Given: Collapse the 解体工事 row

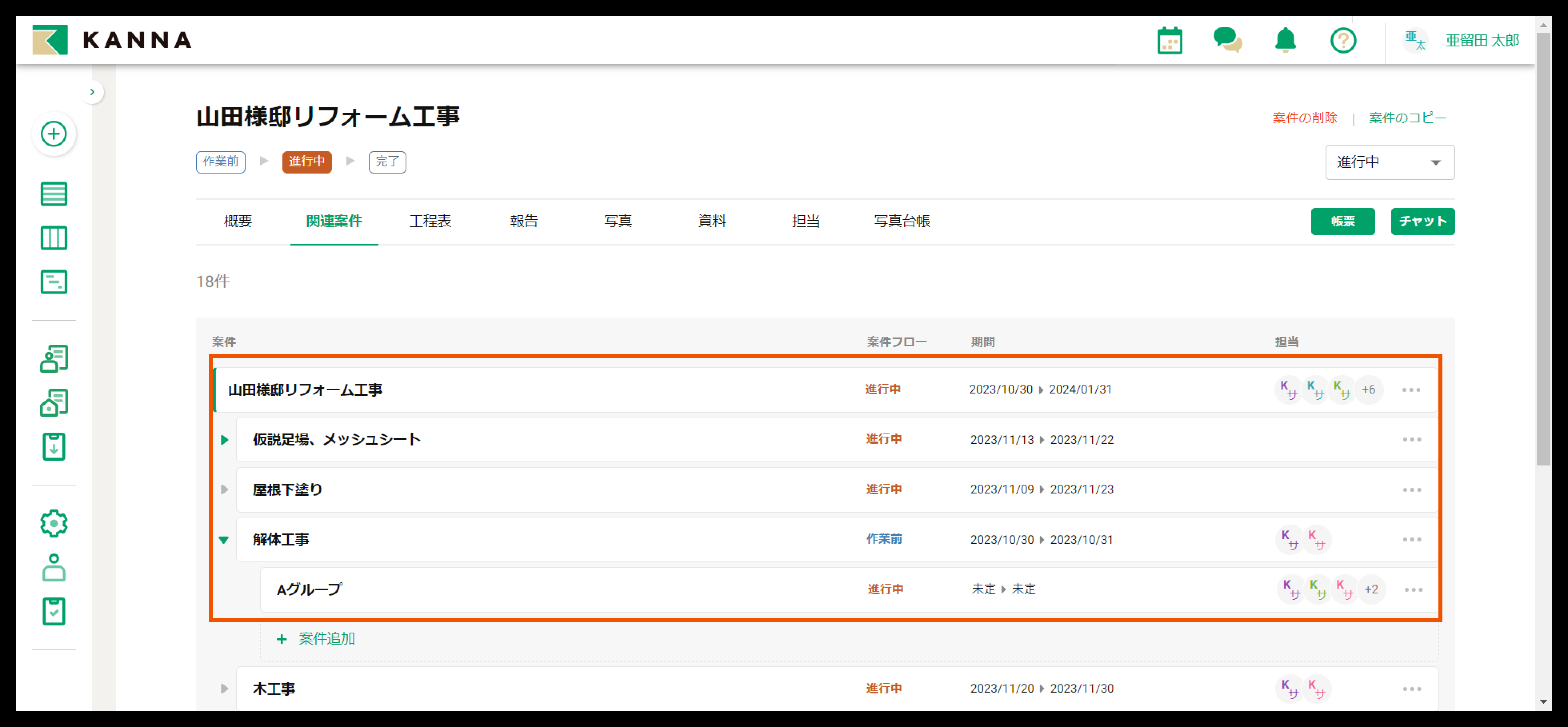Looking at the screenshot, I should 224,539.
